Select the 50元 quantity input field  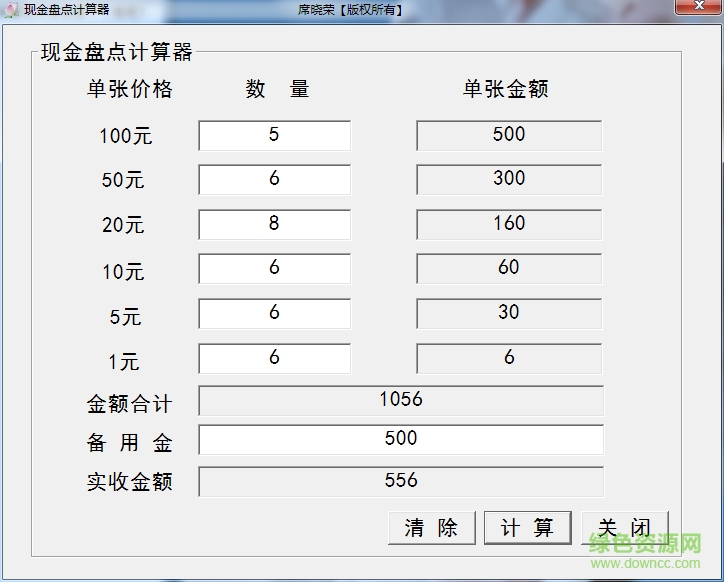[x=275, y=179]
